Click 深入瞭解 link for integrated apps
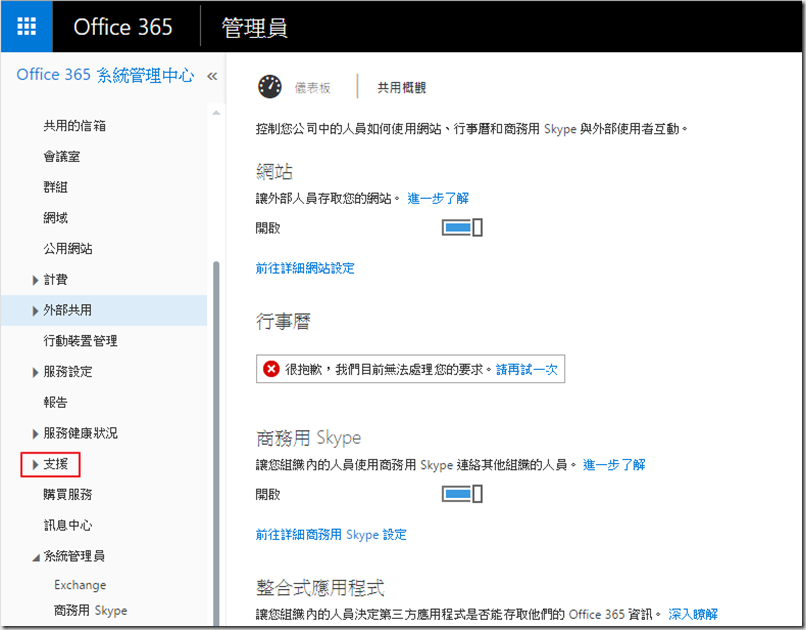 (x=692, y=613)
